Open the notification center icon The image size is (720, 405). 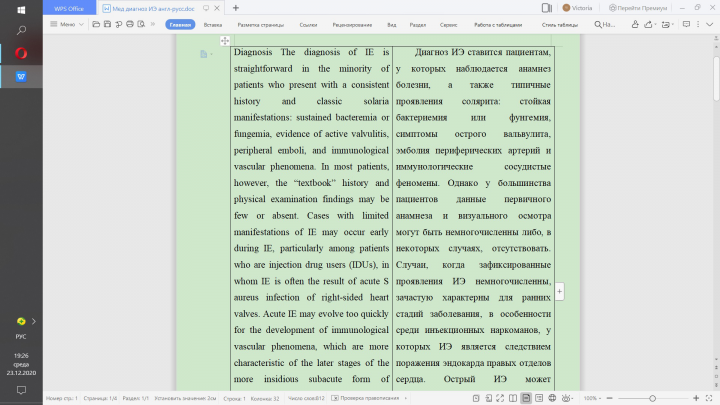tap(21, 390)
